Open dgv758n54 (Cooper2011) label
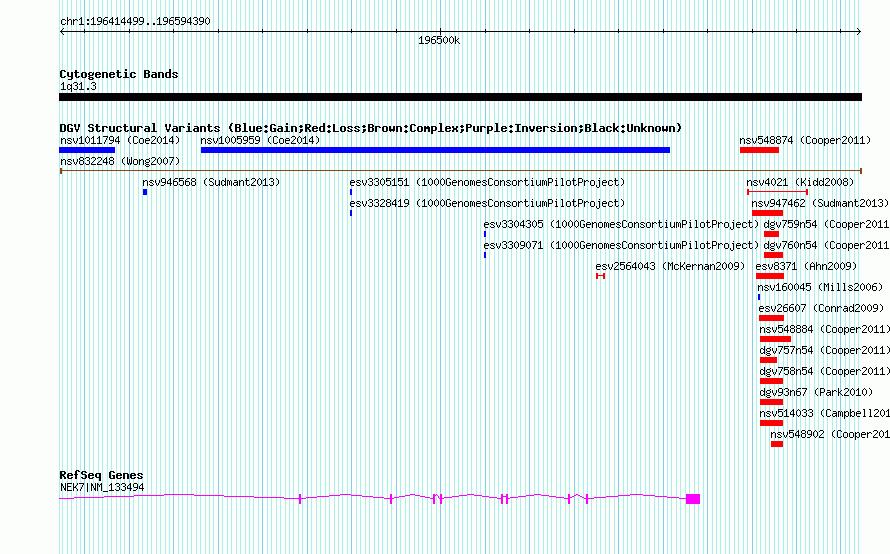 click(825, 371)
